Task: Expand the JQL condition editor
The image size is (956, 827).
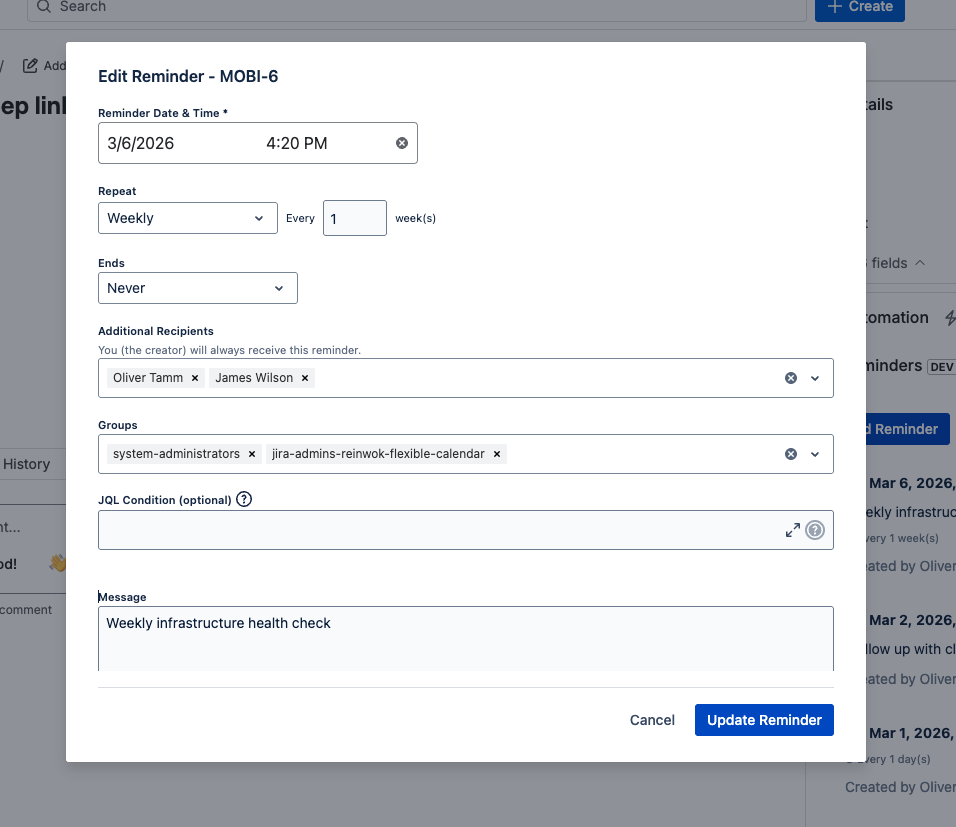Action: pos(792,530)
